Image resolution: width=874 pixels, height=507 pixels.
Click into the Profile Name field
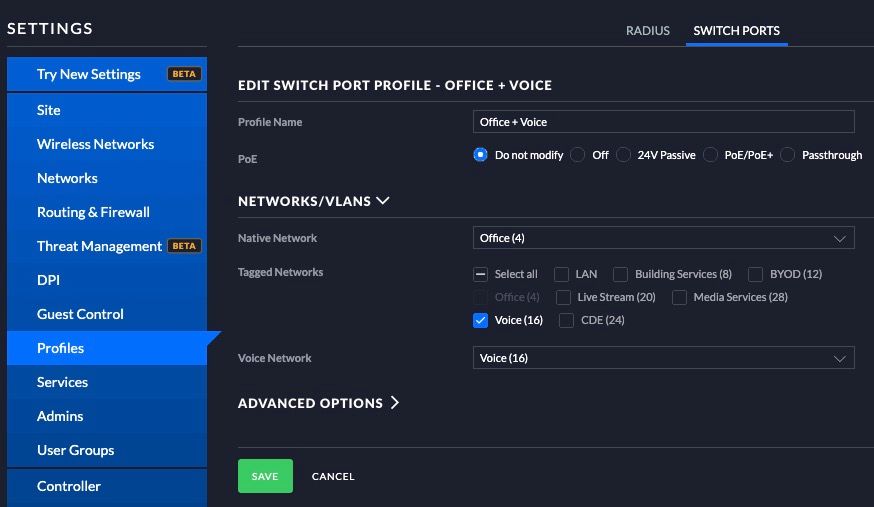(x=663, y=122)
